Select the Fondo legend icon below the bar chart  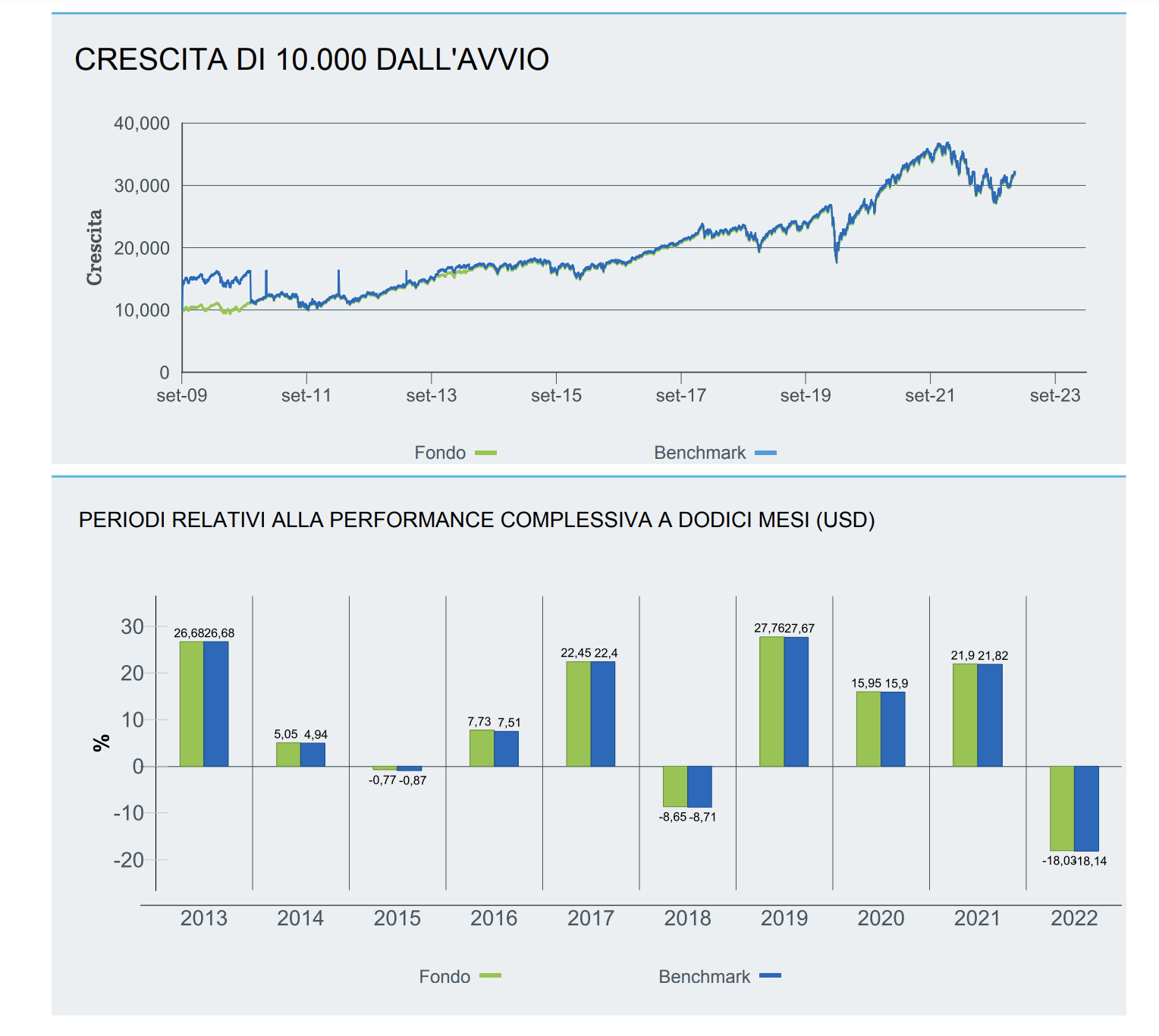click(489, 977)
